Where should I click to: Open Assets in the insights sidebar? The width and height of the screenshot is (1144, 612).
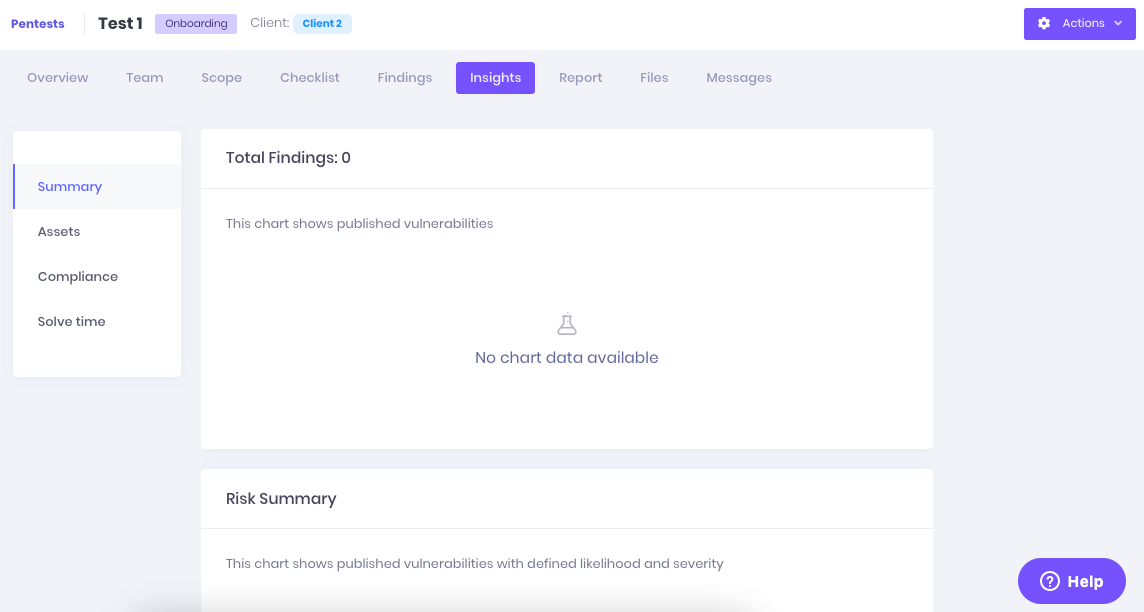[x=97, y=232]
